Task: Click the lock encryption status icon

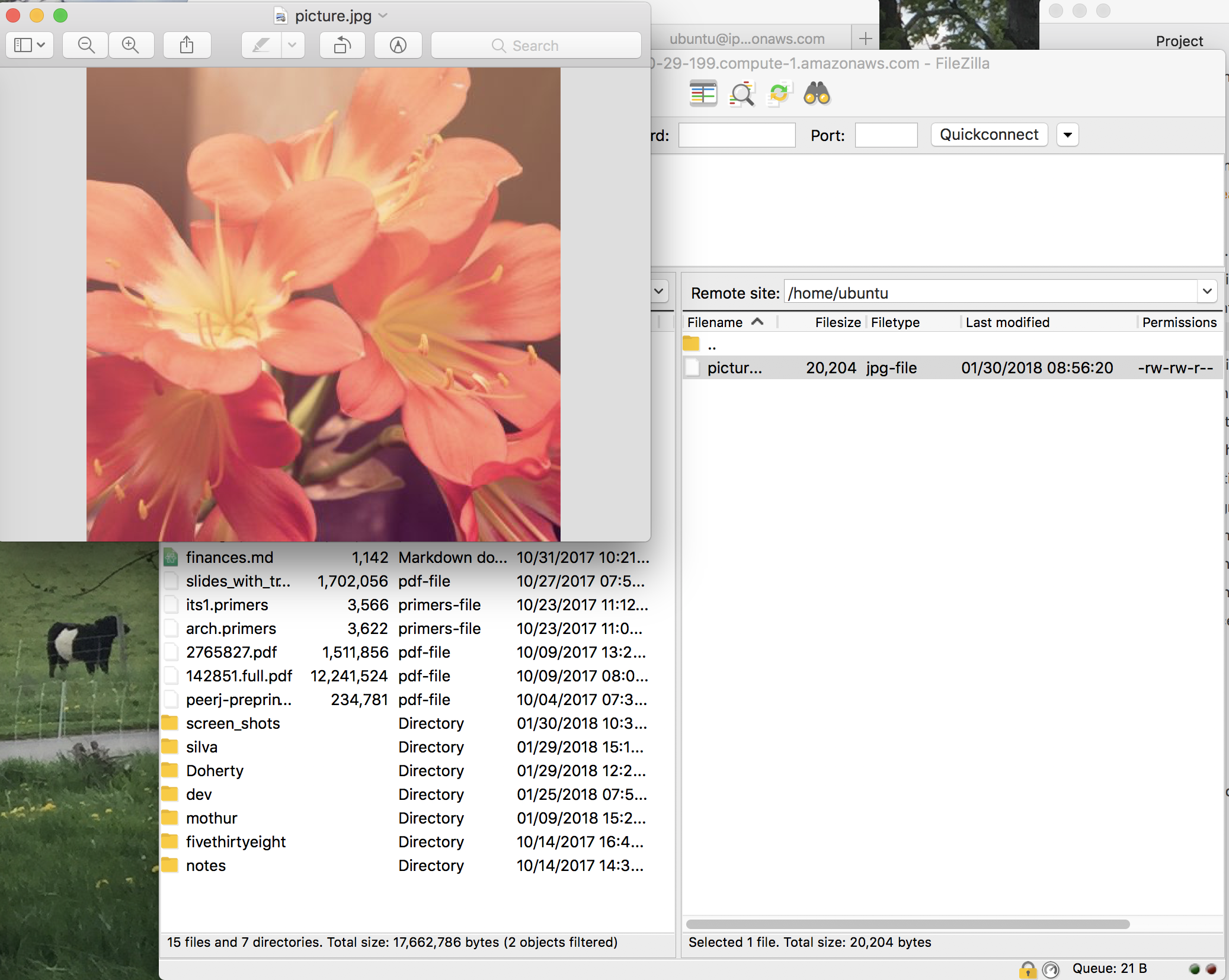Action: [1027, 969]
